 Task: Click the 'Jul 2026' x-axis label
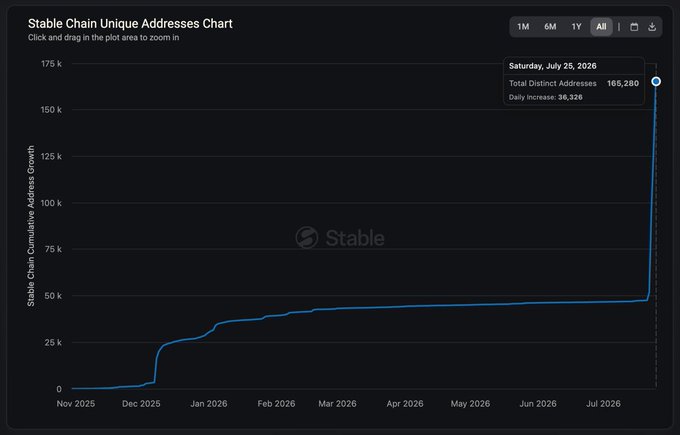[603, 404]
